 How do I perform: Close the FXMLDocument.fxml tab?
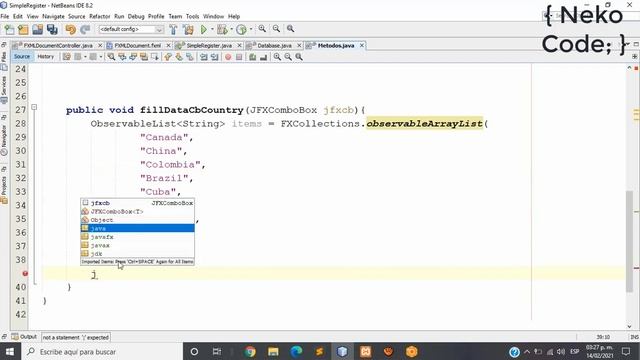click(168, 45)
